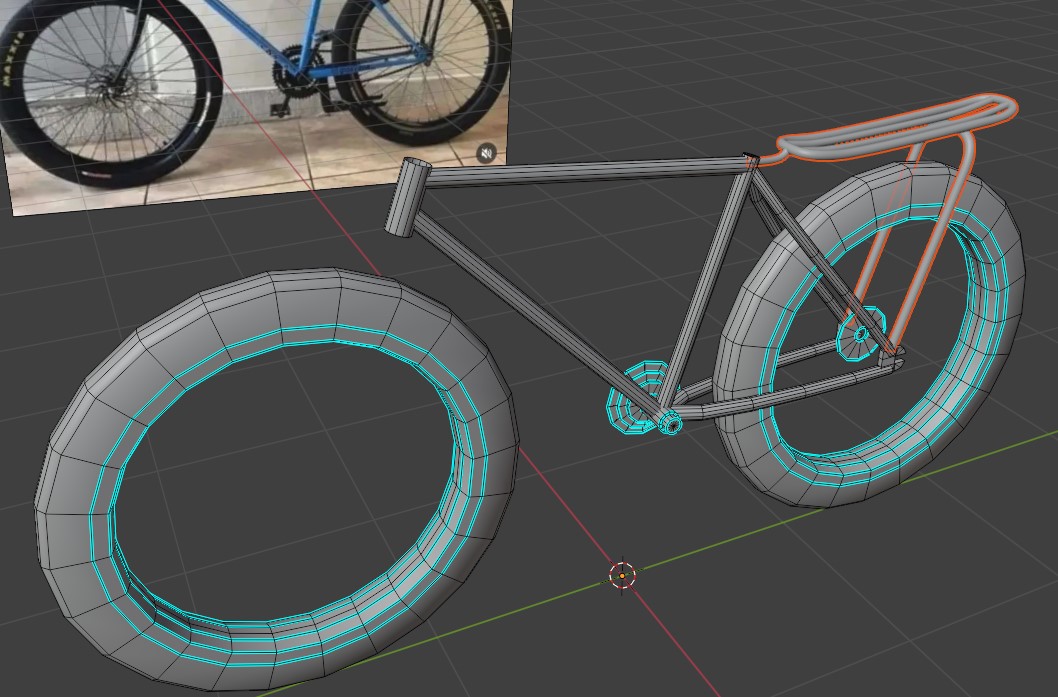
Task: Select the cyan rear hub mesh
Action: pos(860,333)
